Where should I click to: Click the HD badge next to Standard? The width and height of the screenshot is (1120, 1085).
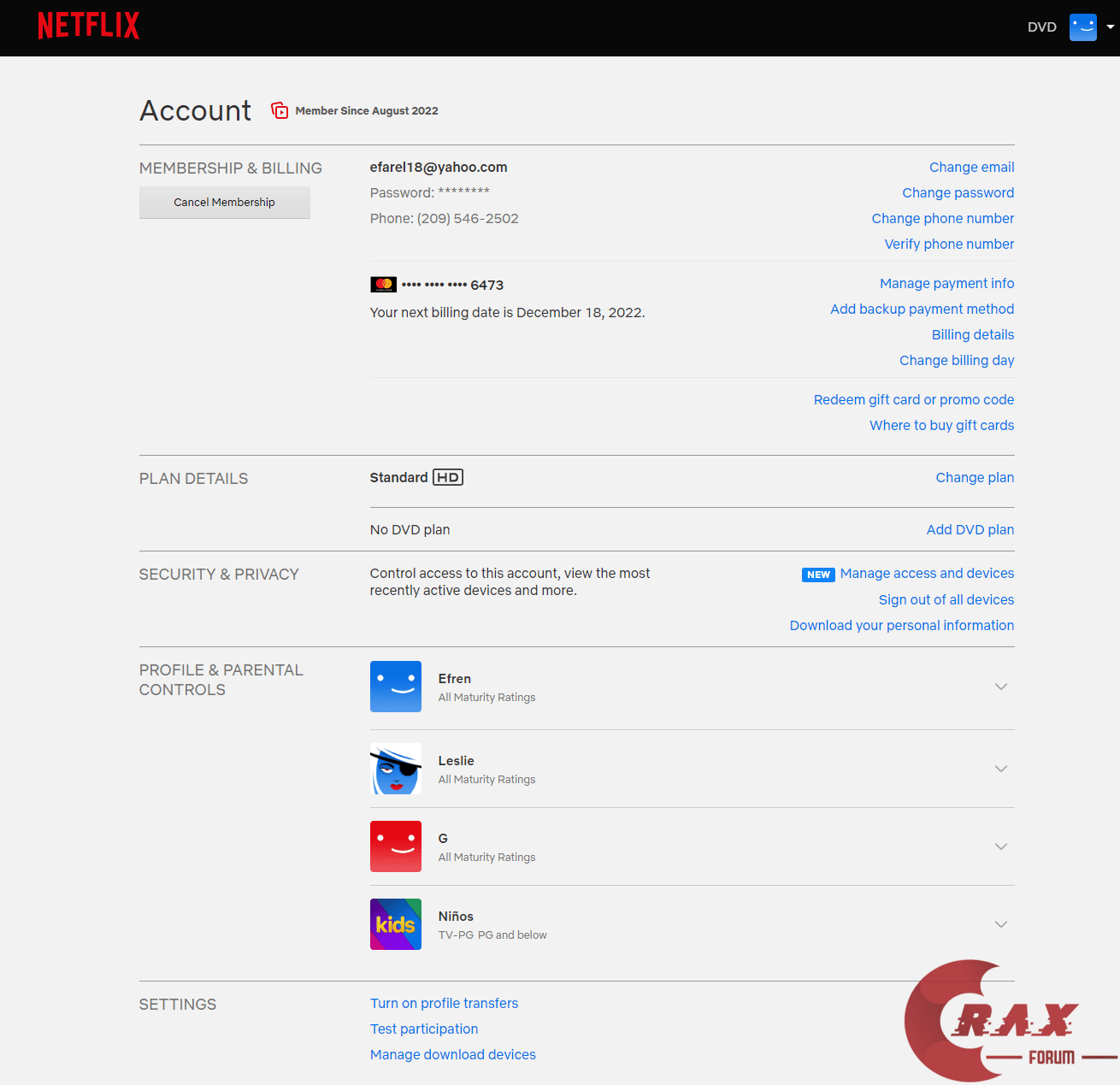click(x=448, y=477)
